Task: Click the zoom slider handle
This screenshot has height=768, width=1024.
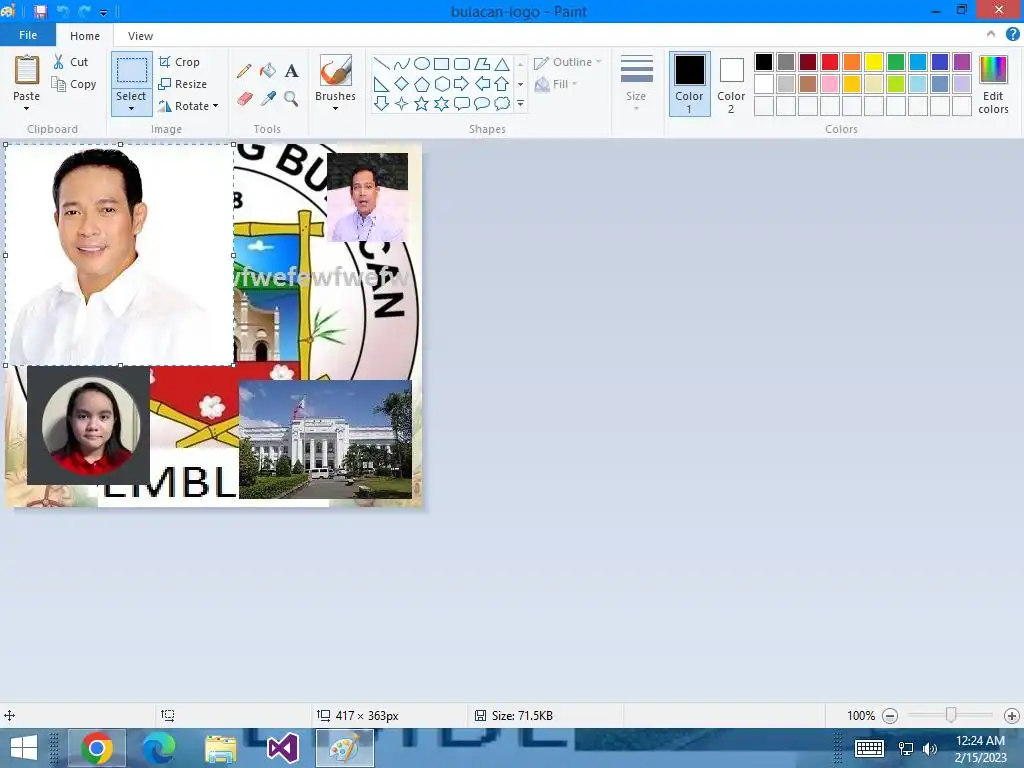Action: (x=951, y=715)
